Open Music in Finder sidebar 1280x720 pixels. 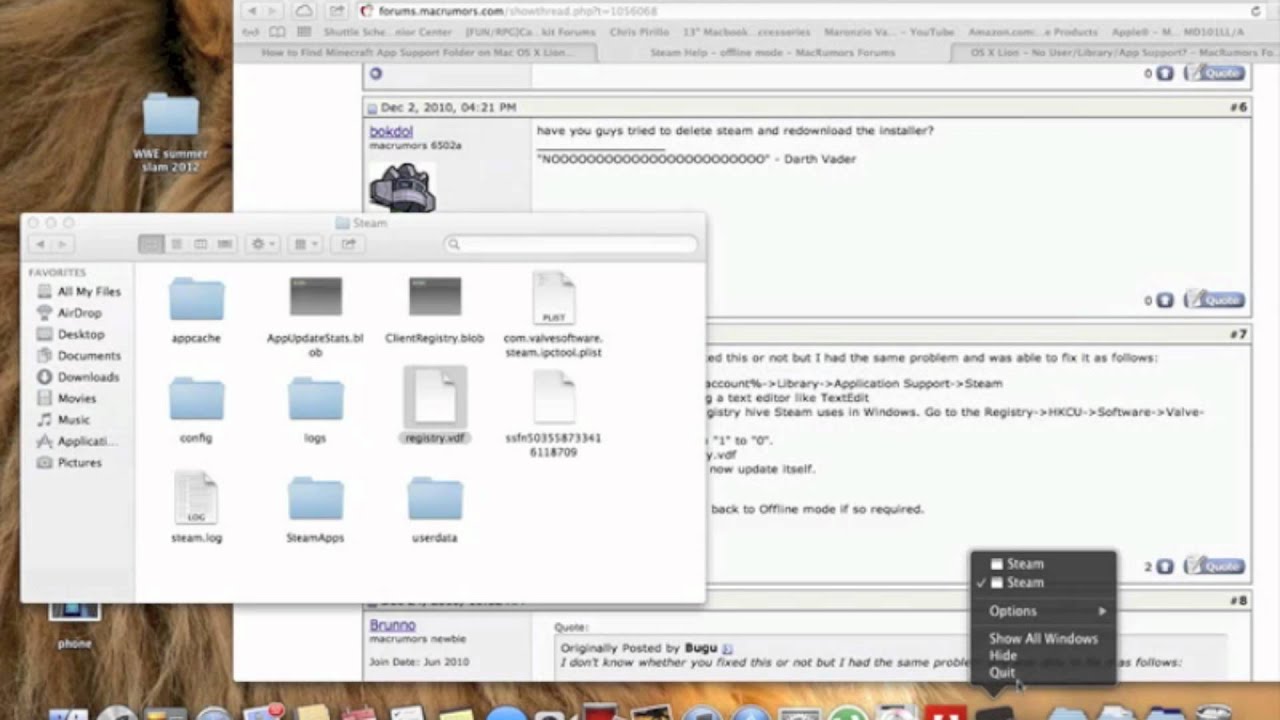(63, 420)
